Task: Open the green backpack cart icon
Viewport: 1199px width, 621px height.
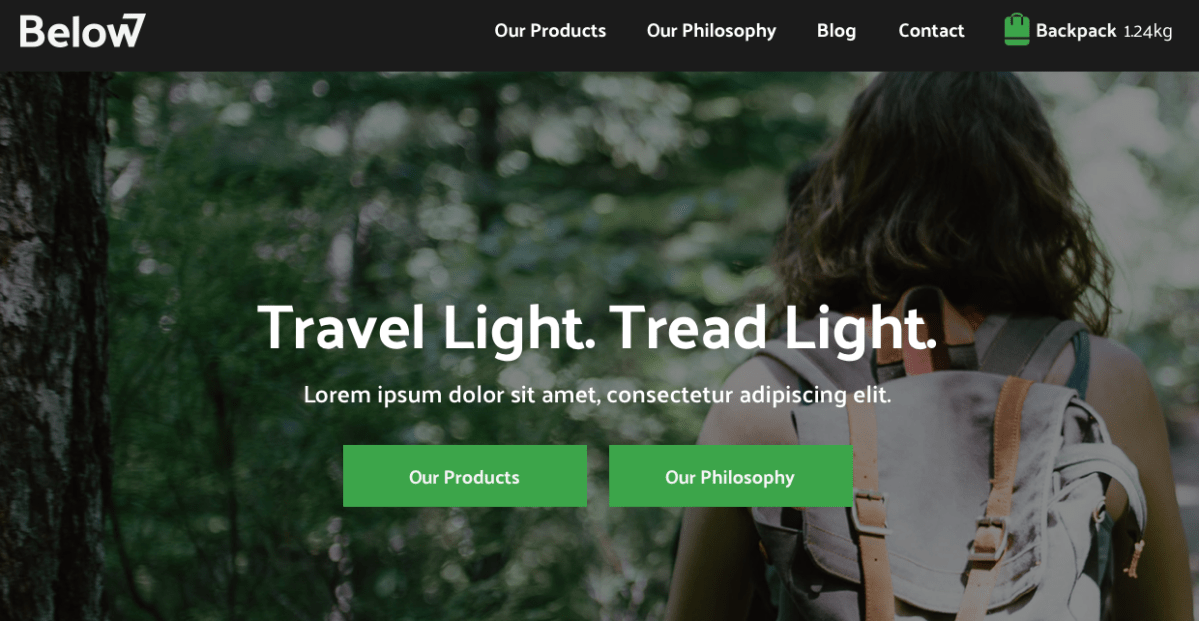Action: (x=1016, y=30)
